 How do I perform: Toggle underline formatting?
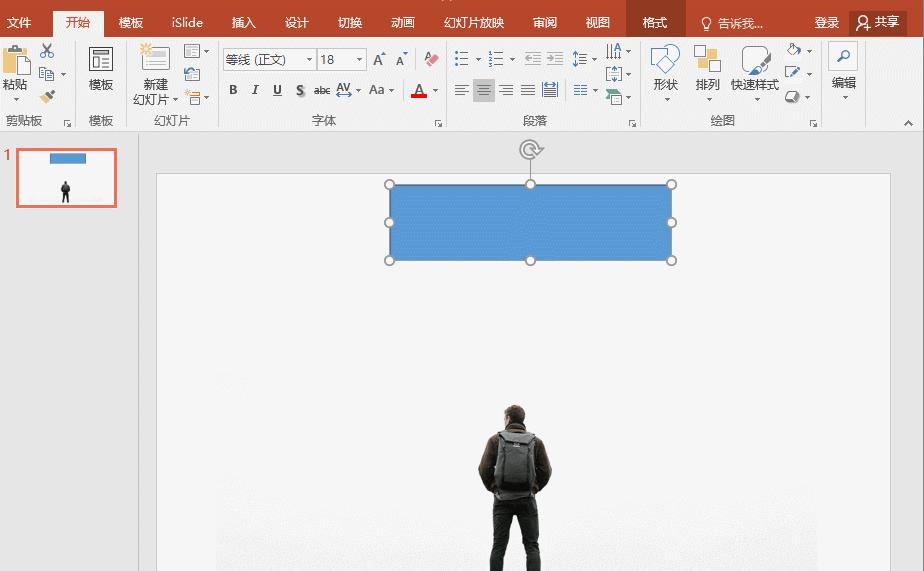pos(277,90)
